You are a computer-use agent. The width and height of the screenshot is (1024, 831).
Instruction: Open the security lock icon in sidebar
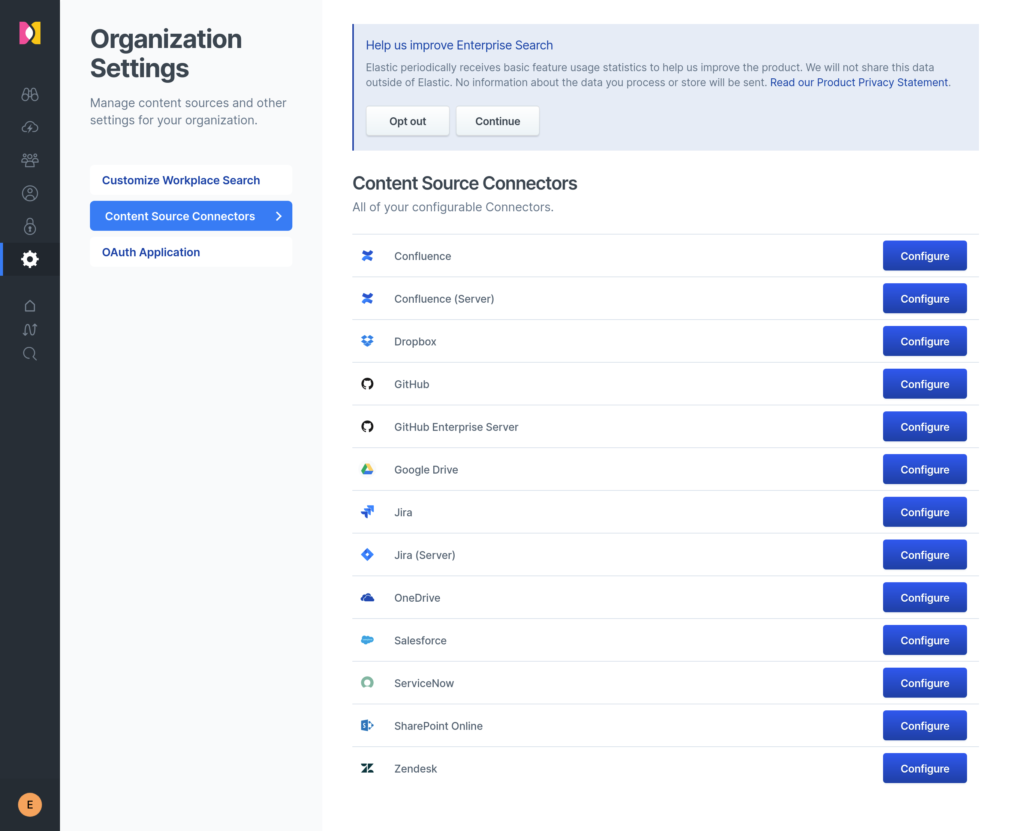pos(29,226)
